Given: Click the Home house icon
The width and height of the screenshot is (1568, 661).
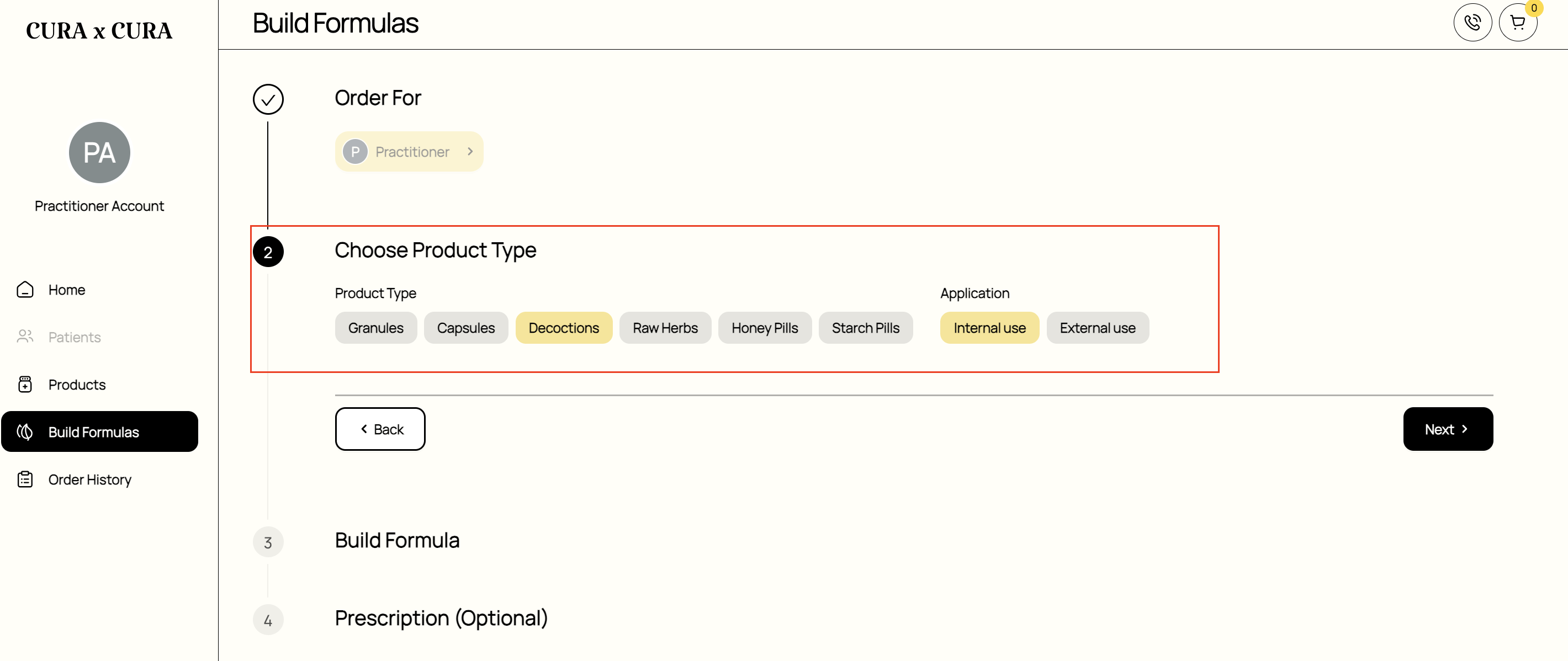Looking at the screenshot, I should (x=25, y=290).
